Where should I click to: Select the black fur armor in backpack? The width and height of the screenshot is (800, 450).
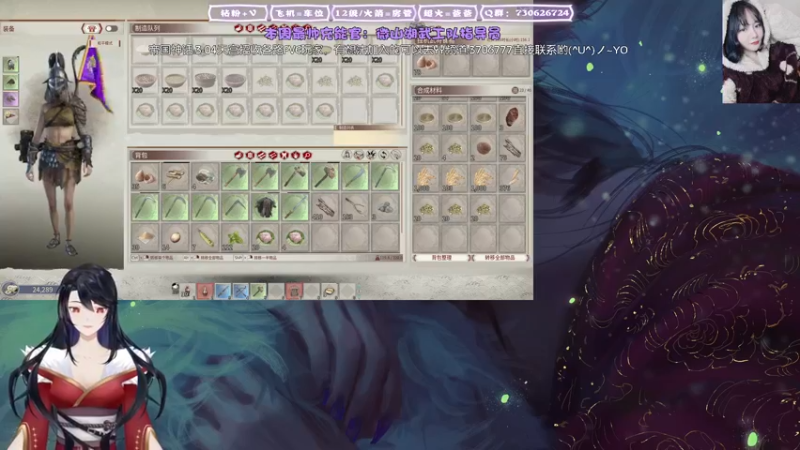[265, 207]
